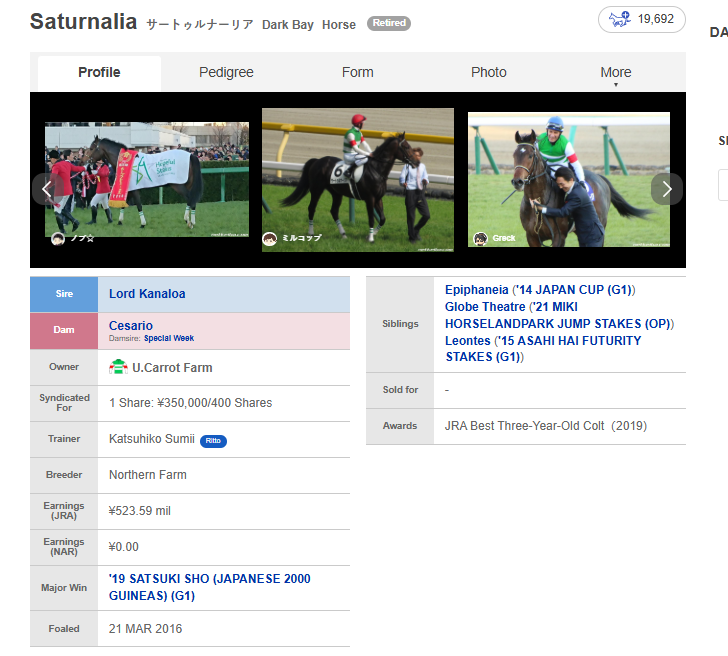
Task: Open sibling Epiphaneia link
Action: (x=476, y=290)
